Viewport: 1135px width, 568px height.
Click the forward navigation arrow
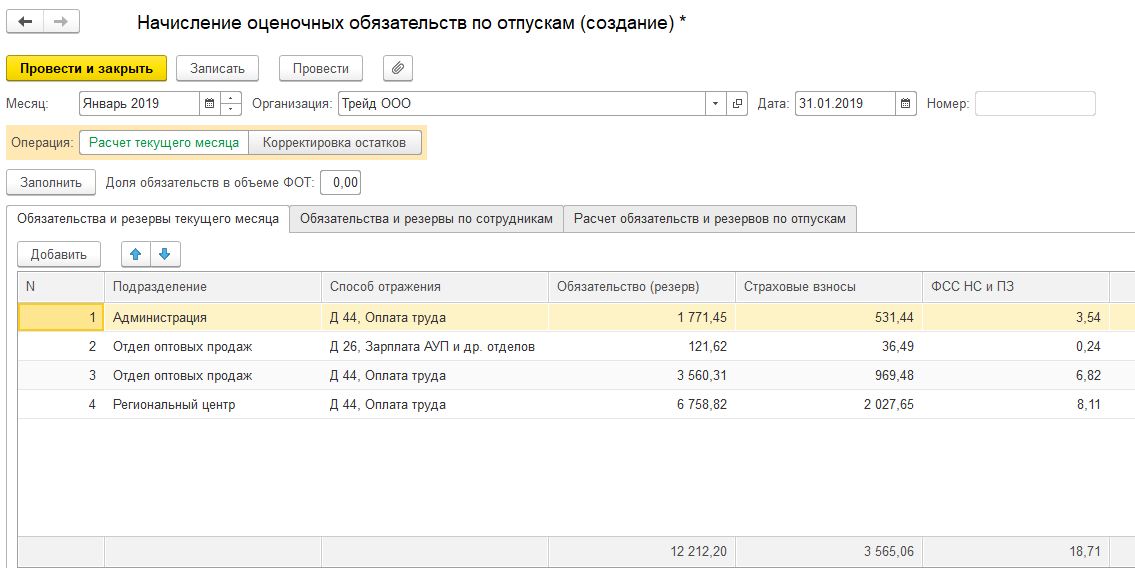(61, 21)
